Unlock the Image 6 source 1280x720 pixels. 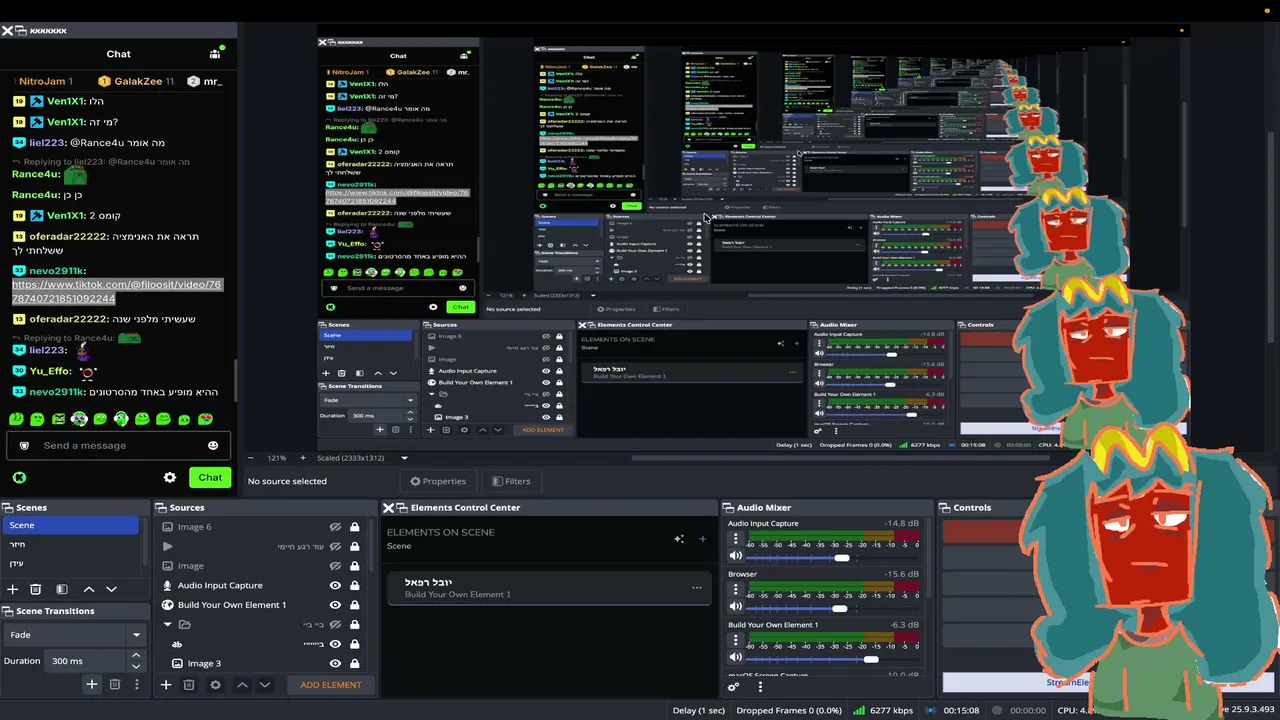click(354, 527)
